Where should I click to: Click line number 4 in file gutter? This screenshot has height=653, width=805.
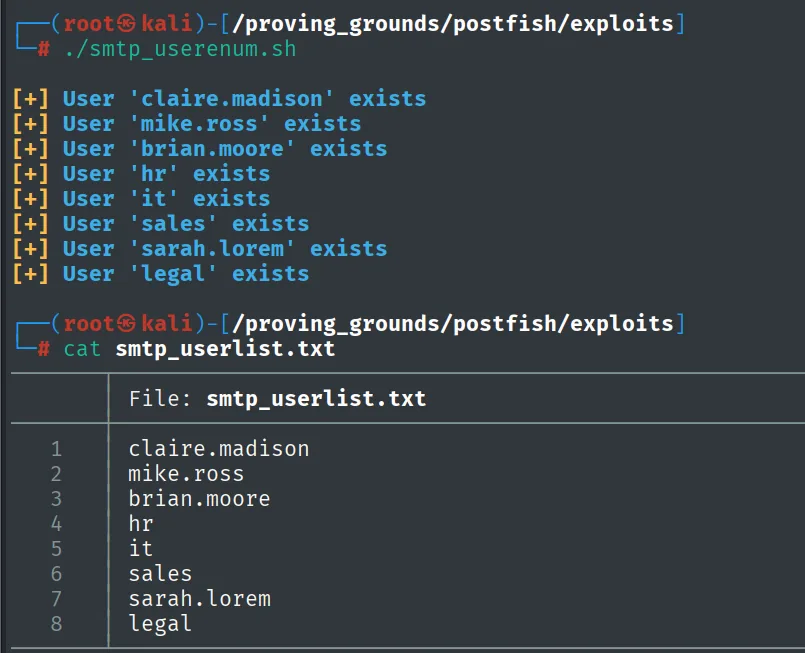coord(56,524)
